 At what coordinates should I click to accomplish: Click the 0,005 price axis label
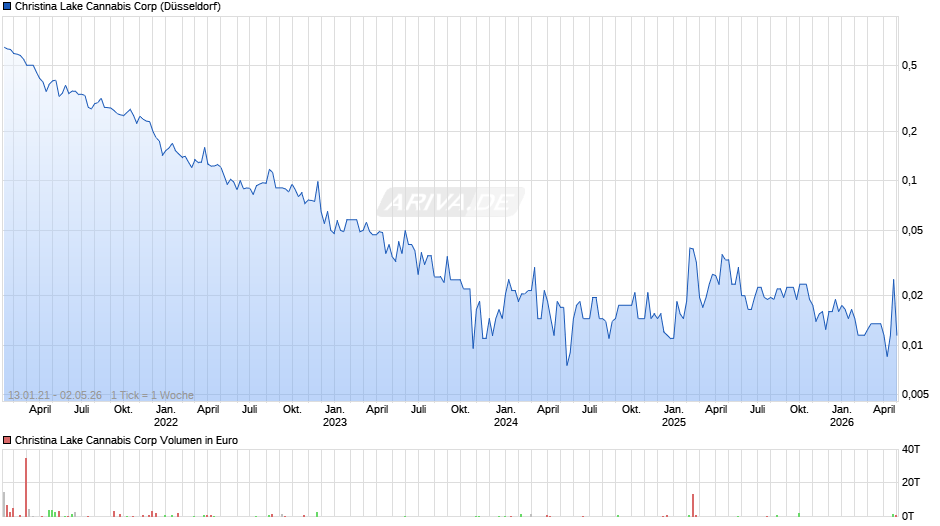click(915, 394)
